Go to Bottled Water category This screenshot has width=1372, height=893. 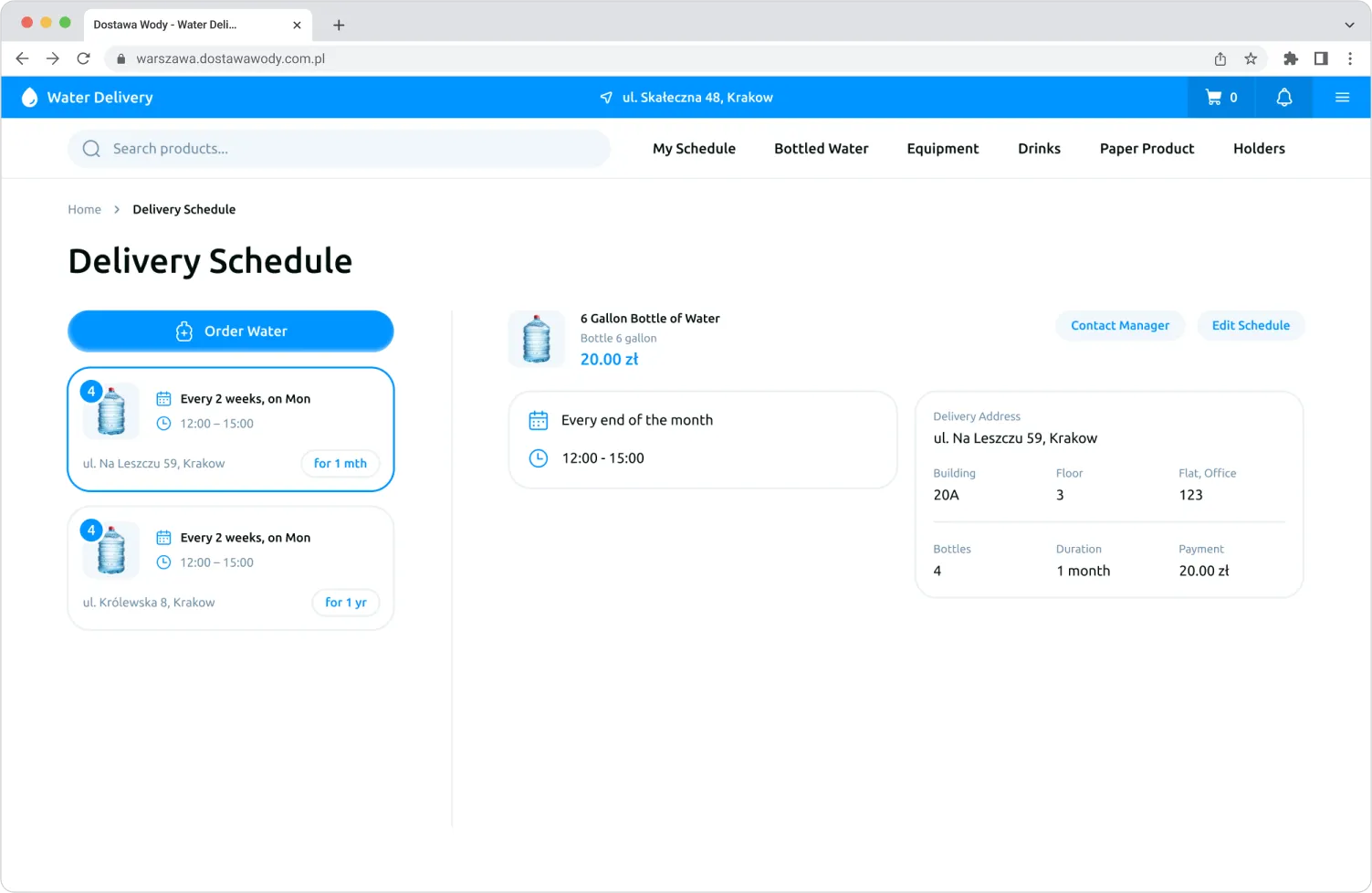coord(821,149)
